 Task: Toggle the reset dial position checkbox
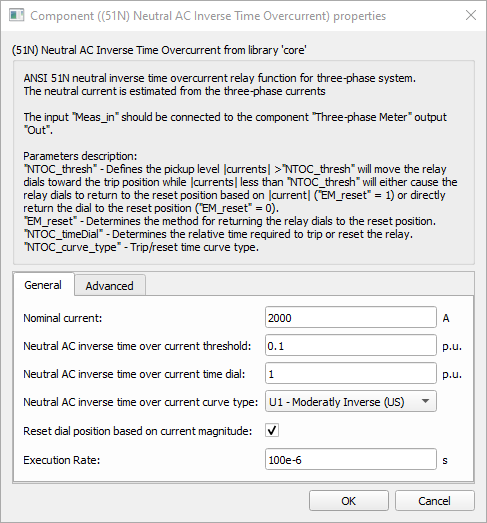(x=272, y=430)
